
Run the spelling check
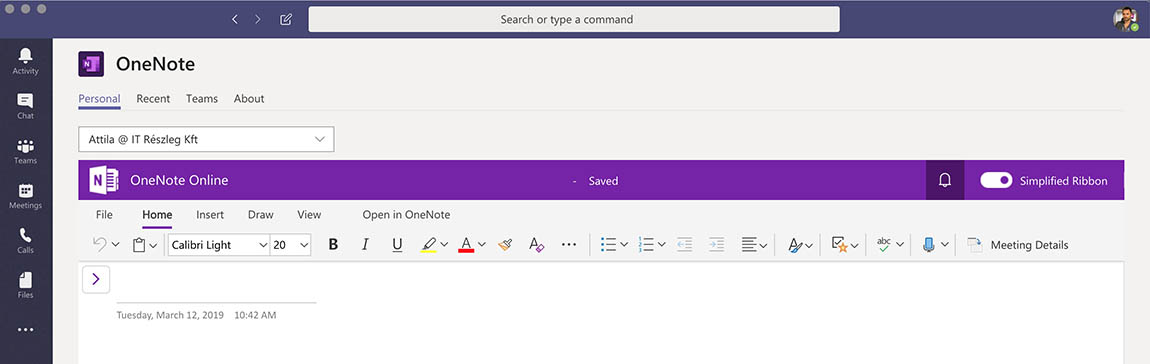[x=885, y=244]
